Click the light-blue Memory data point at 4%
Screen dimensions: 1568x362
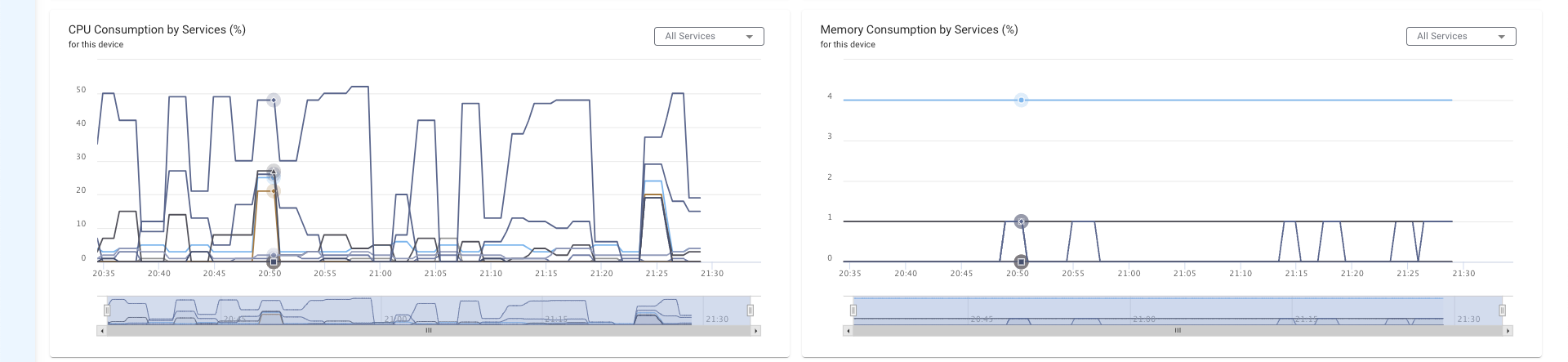(x=1021, y=100)
